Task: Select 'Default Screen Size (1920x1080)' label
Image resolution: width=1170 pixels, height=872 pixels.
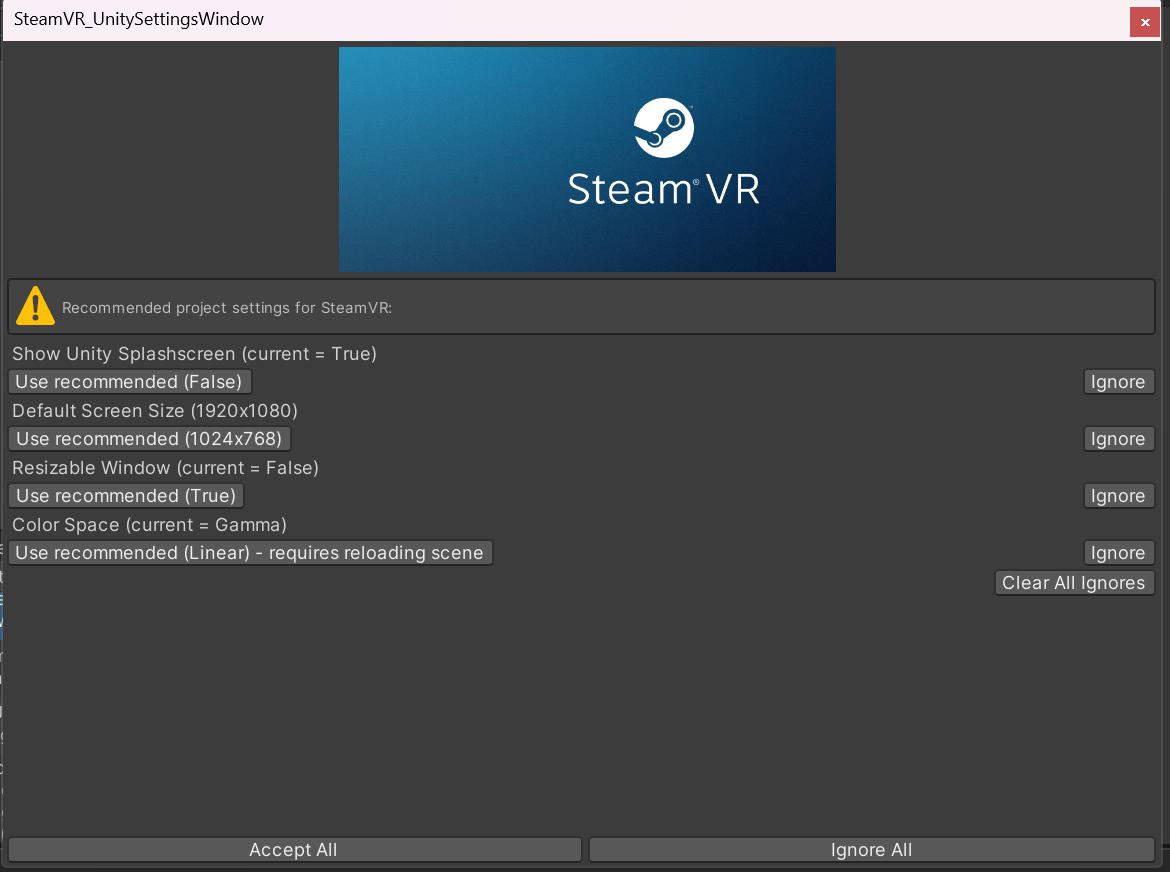Action: tap(154, 411)
